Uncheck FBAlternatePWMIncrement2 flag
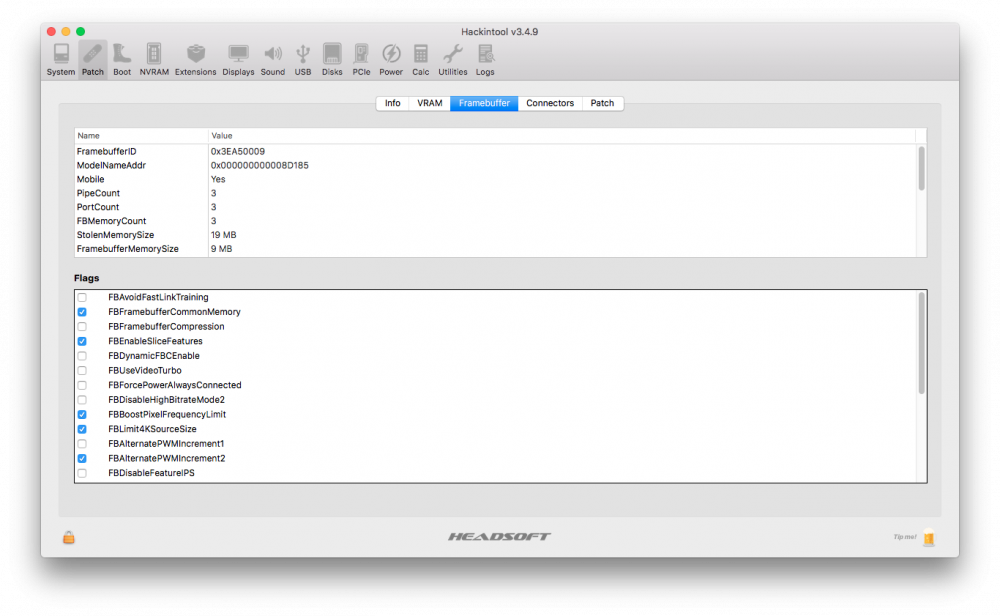 (x=82, y=458)
